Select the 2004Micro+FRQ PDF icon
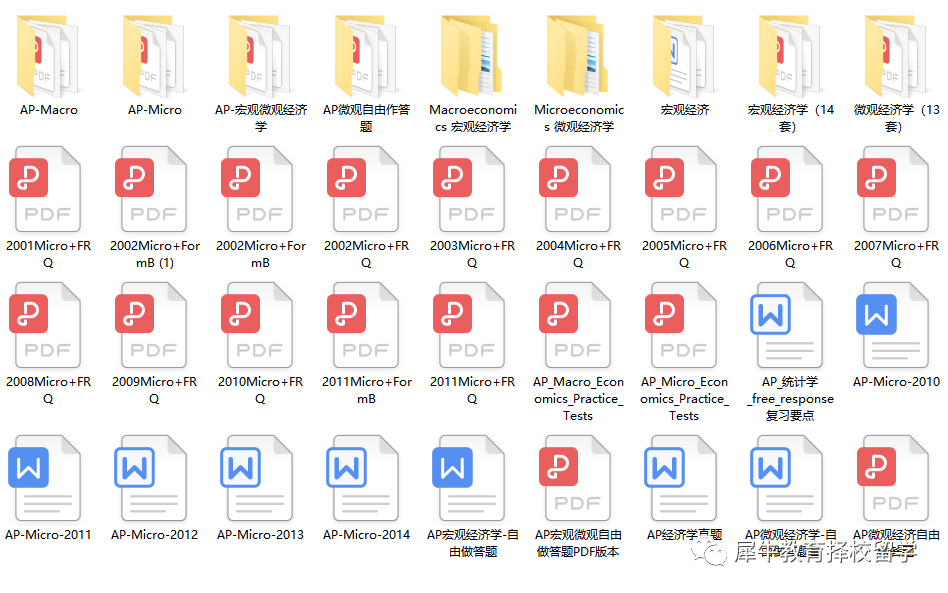Viewport: 948px width, 593px height. pos(575,189)
